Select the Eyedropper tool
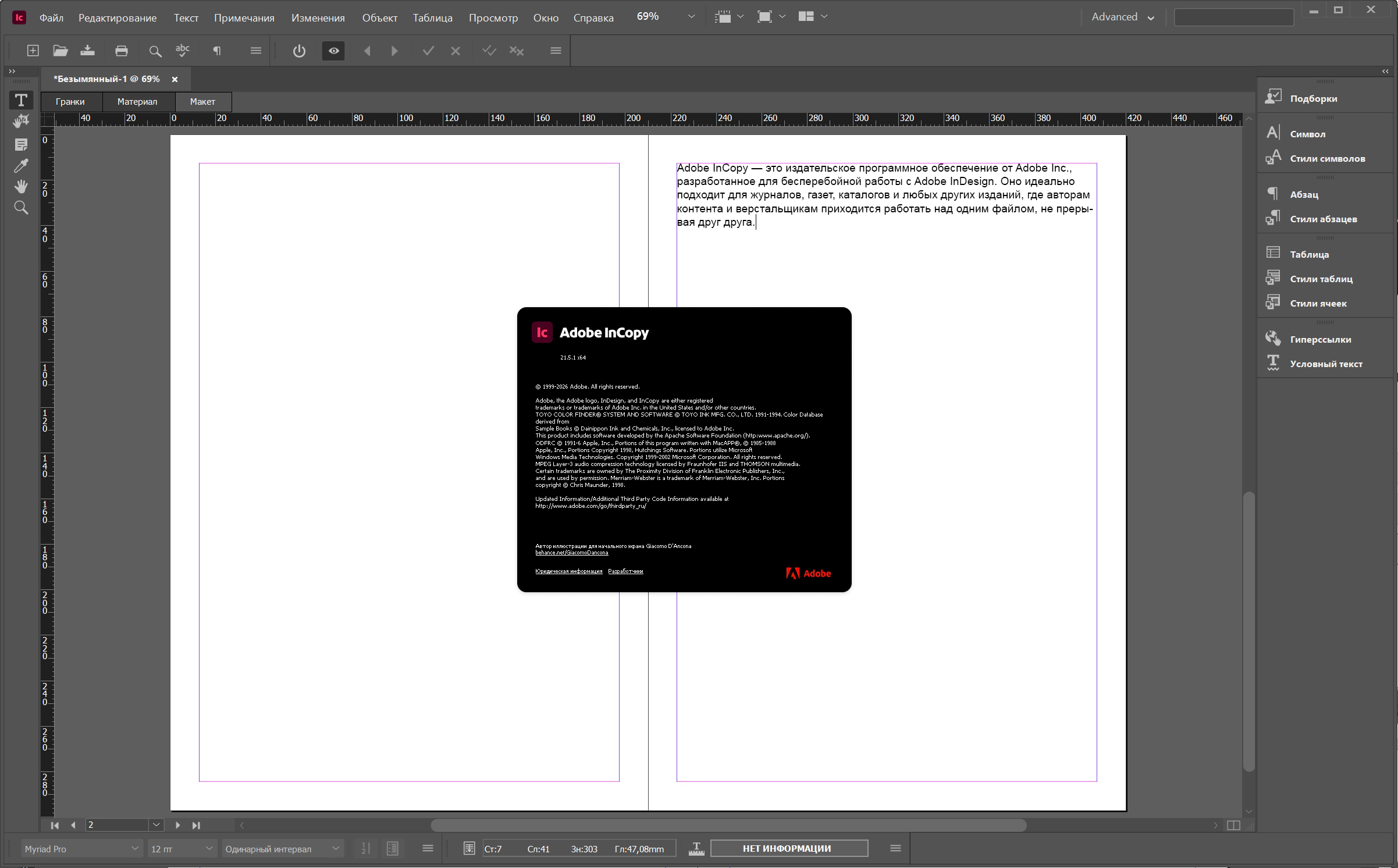 [21, 166]
